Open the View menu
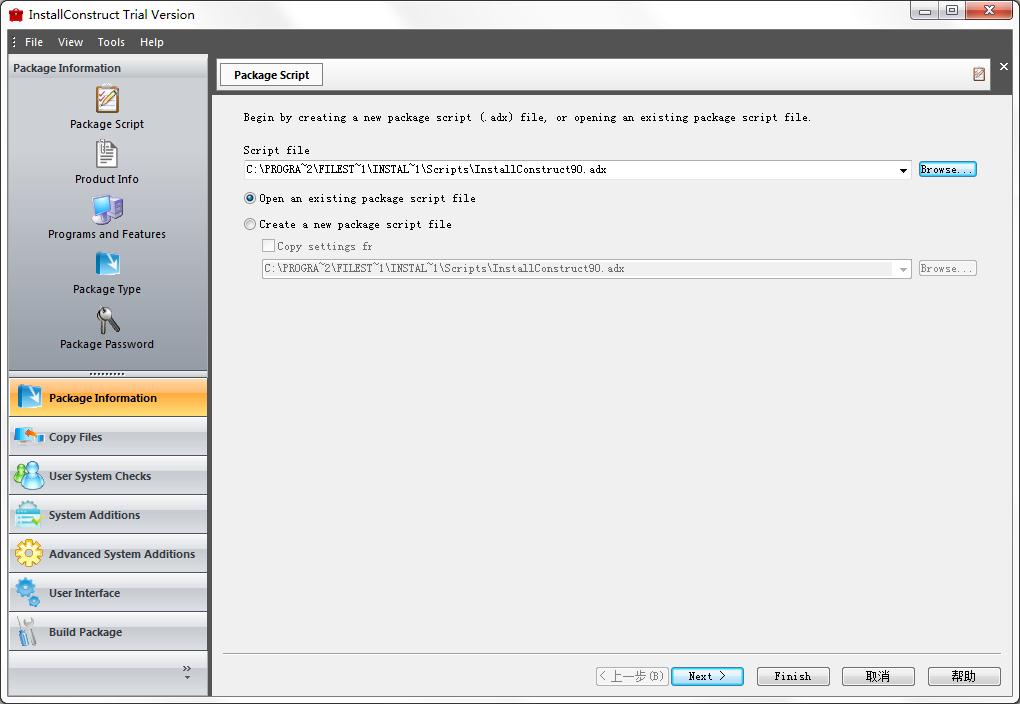Screen dimensions: 1020x704 pyautogui.click(x=70, y=42)
